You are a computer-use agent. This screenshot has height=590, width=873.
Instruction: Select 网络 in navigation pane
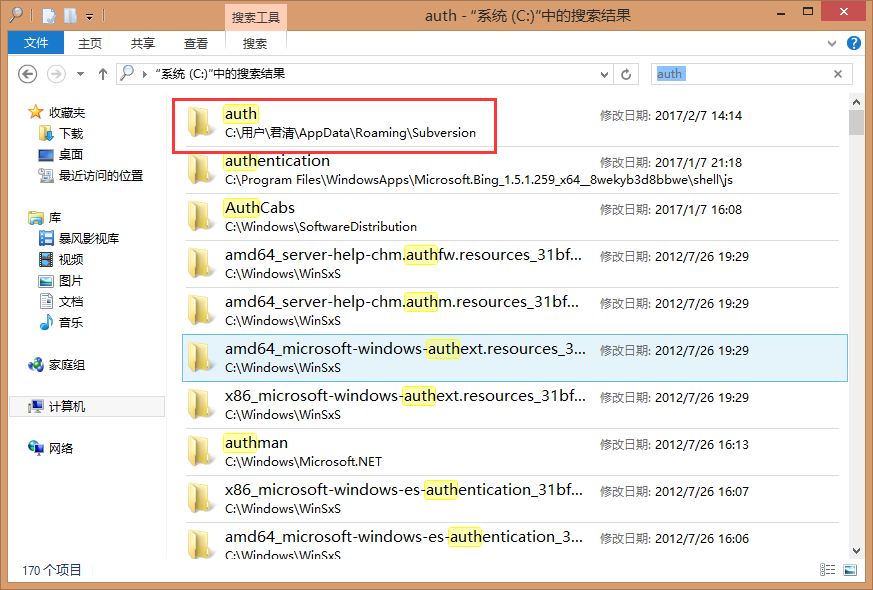pos(50,448)
